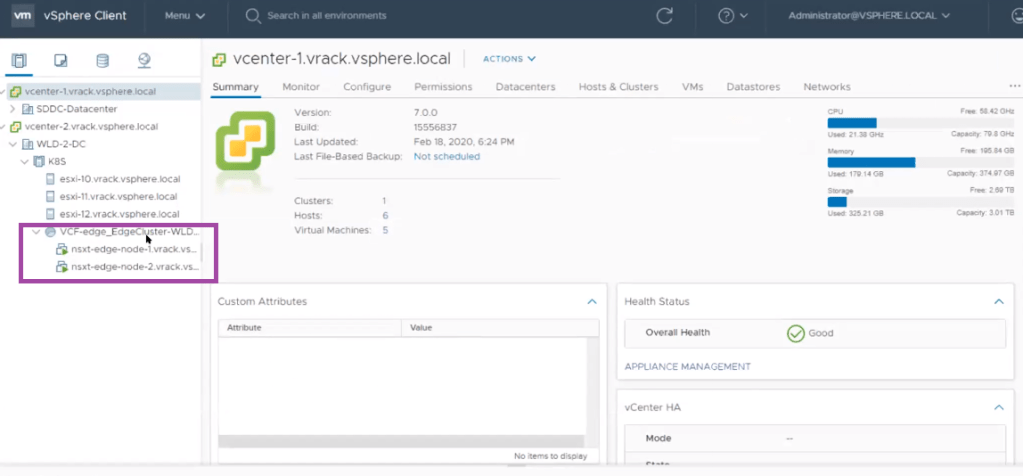Viewport: 1023px width, 476px height.
Task: Open the Storage inventory view icon
Action: point(102,61)
